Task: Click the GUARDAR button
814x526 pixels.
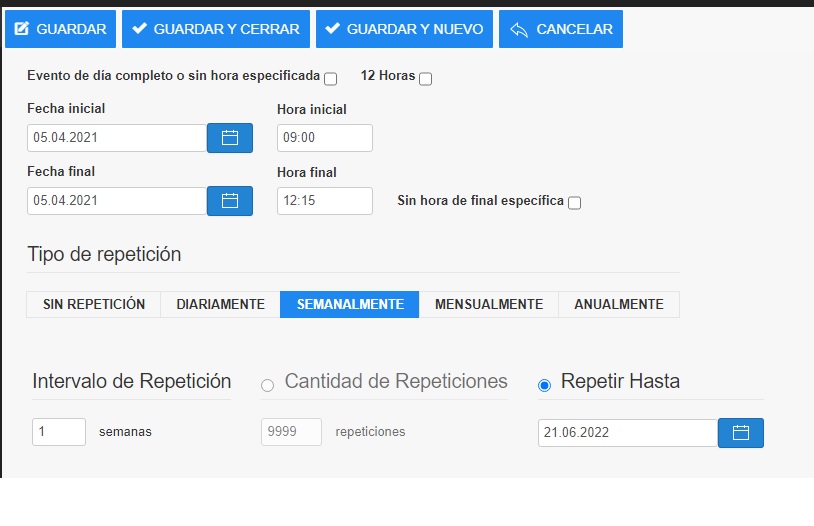Action: coord(60,29)
